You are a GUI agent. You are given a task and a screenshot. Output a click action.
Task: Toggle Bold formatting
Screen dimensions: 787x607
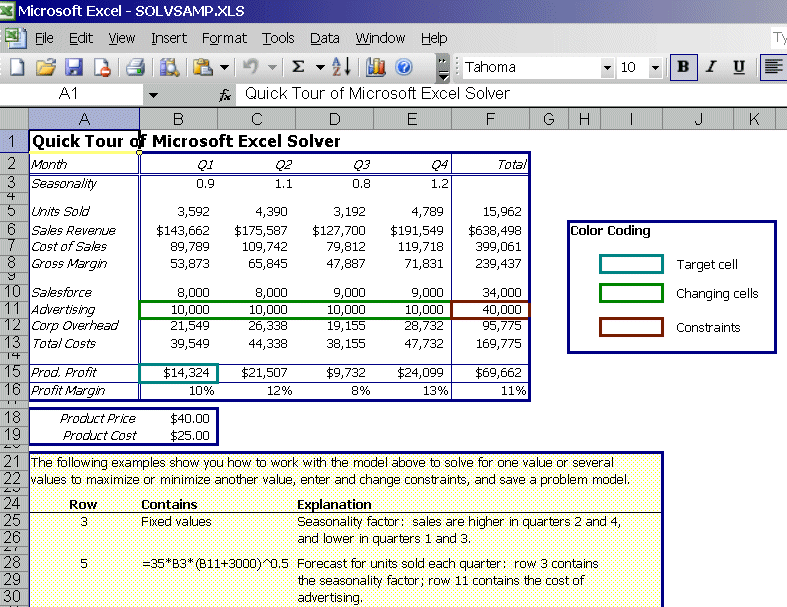point(684,67)
